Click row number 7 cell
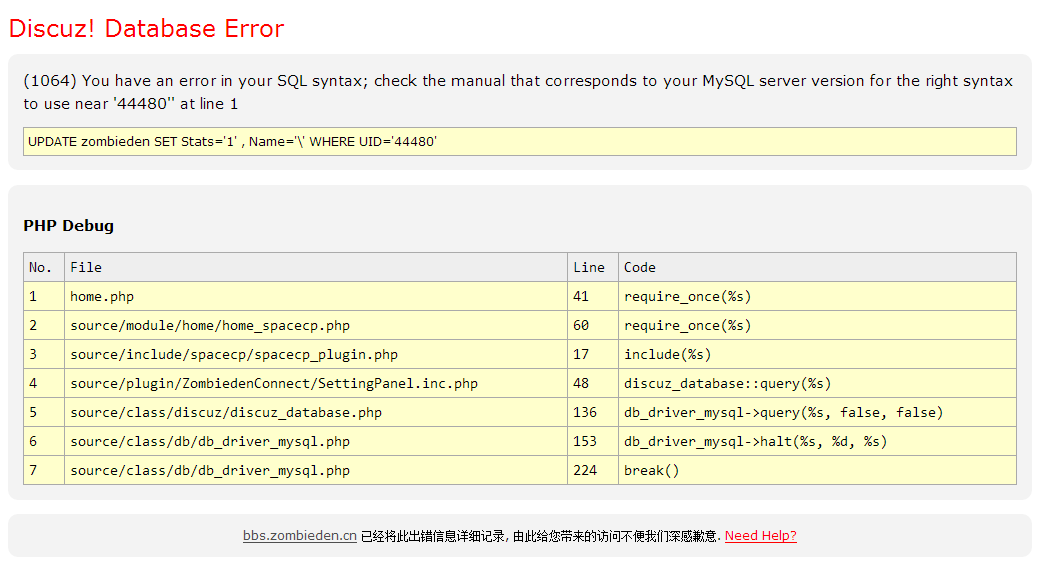 44,470
